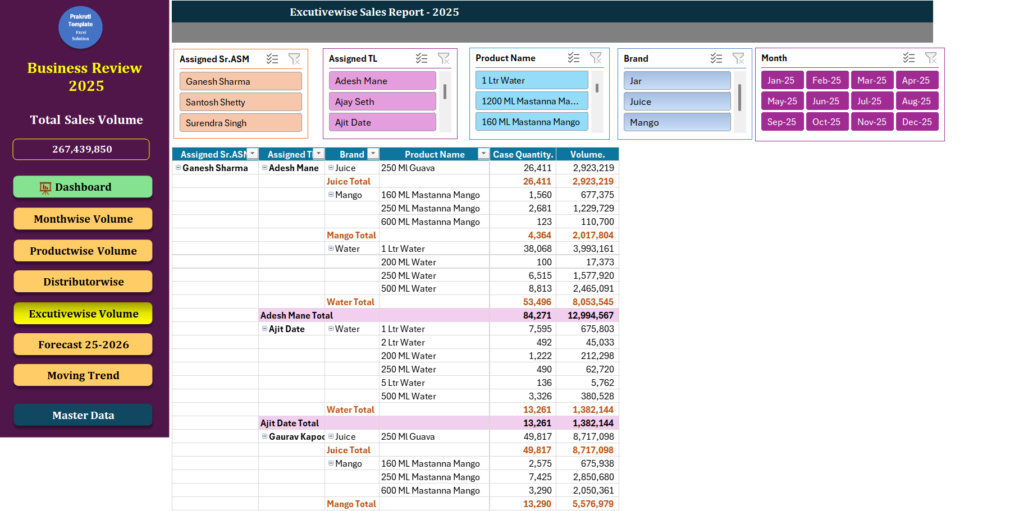The height and width of the screenshot is (511, 1024).
Task: Filter by Santosh Shetty slicer item
Action: point(240,102)
